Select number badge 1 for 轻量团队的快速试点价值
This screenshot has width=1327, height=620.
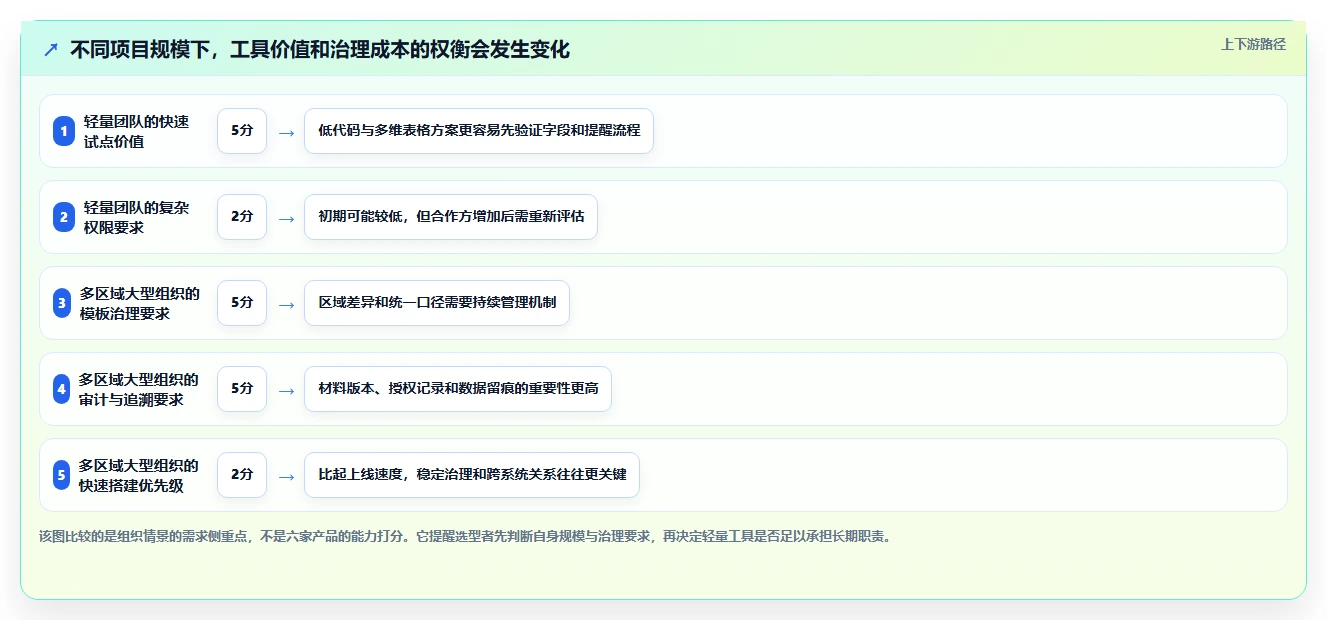point(64,131)
